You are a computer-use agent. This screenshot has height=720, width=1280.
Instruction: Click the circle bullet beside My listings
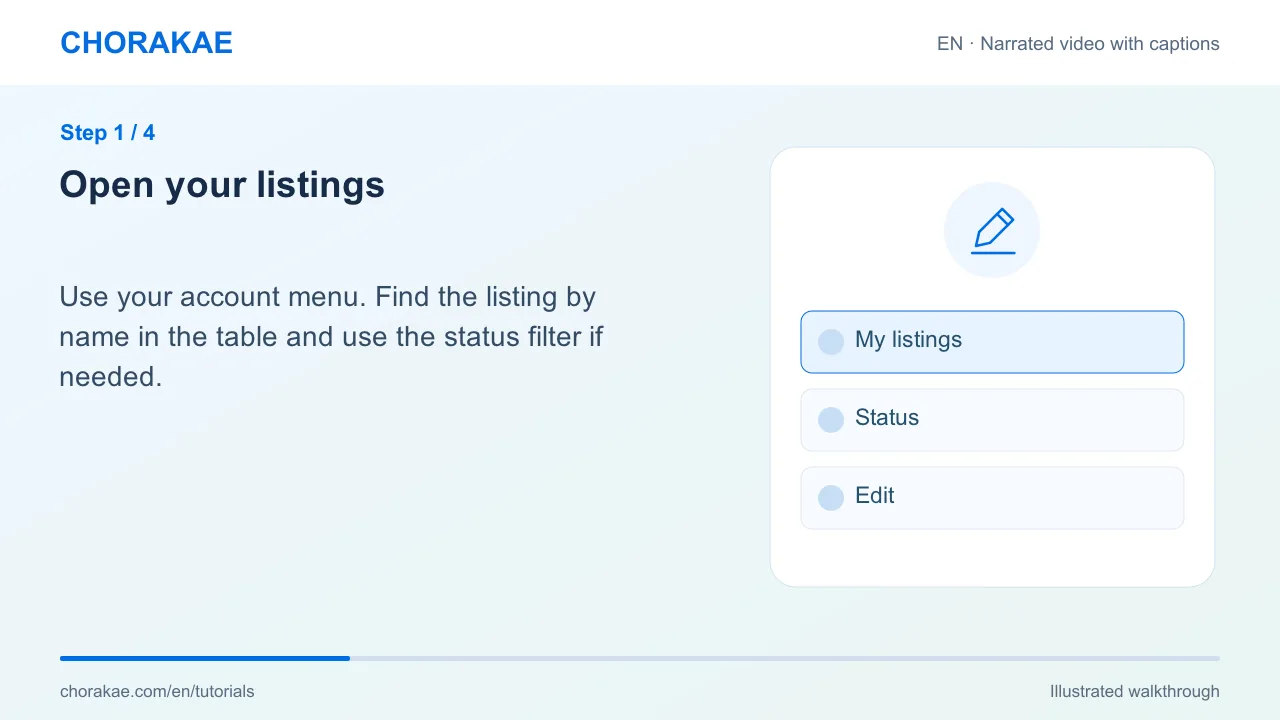coord(831,342)
